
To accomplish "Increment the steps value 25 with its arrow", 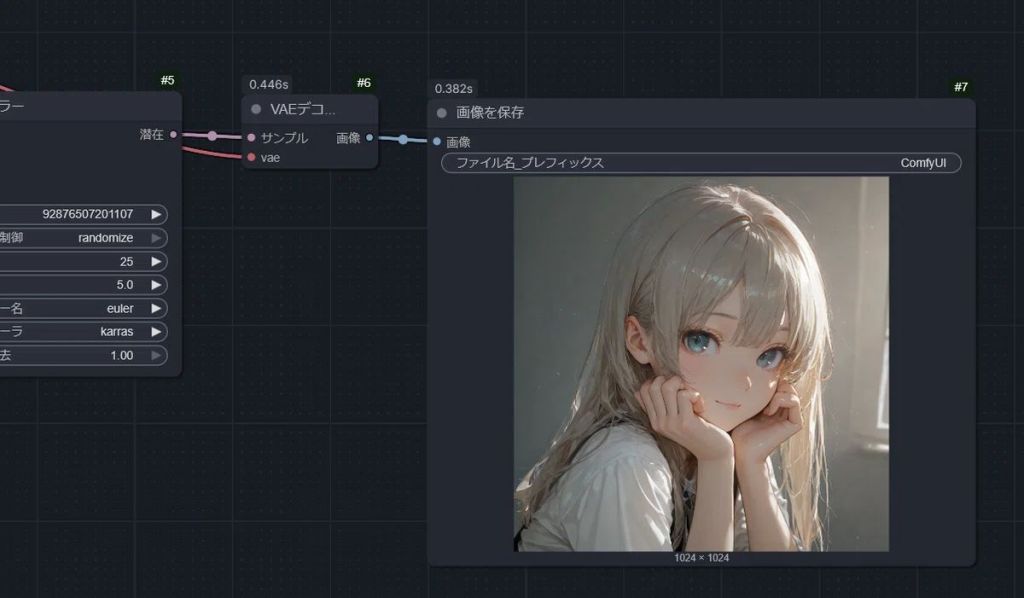I will tap(159, 261).
